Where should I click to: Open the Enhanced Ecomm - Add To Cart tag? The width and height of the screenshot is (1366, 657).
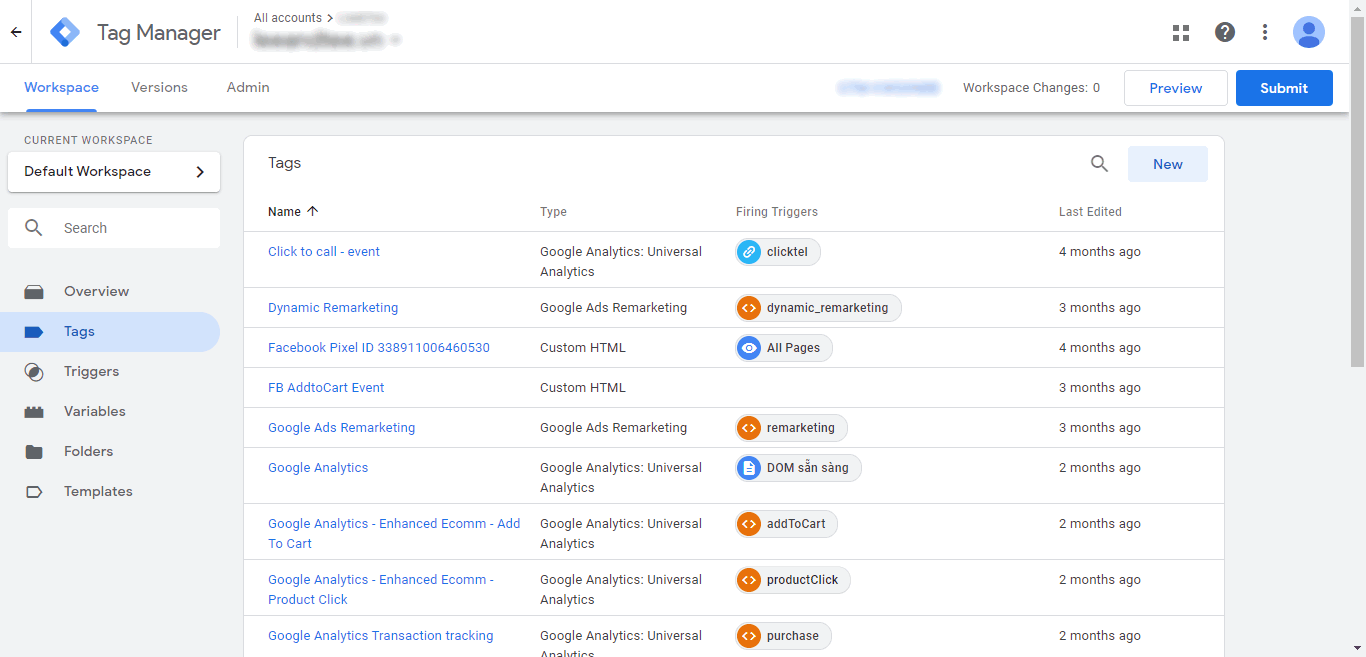tap(394, 534)
